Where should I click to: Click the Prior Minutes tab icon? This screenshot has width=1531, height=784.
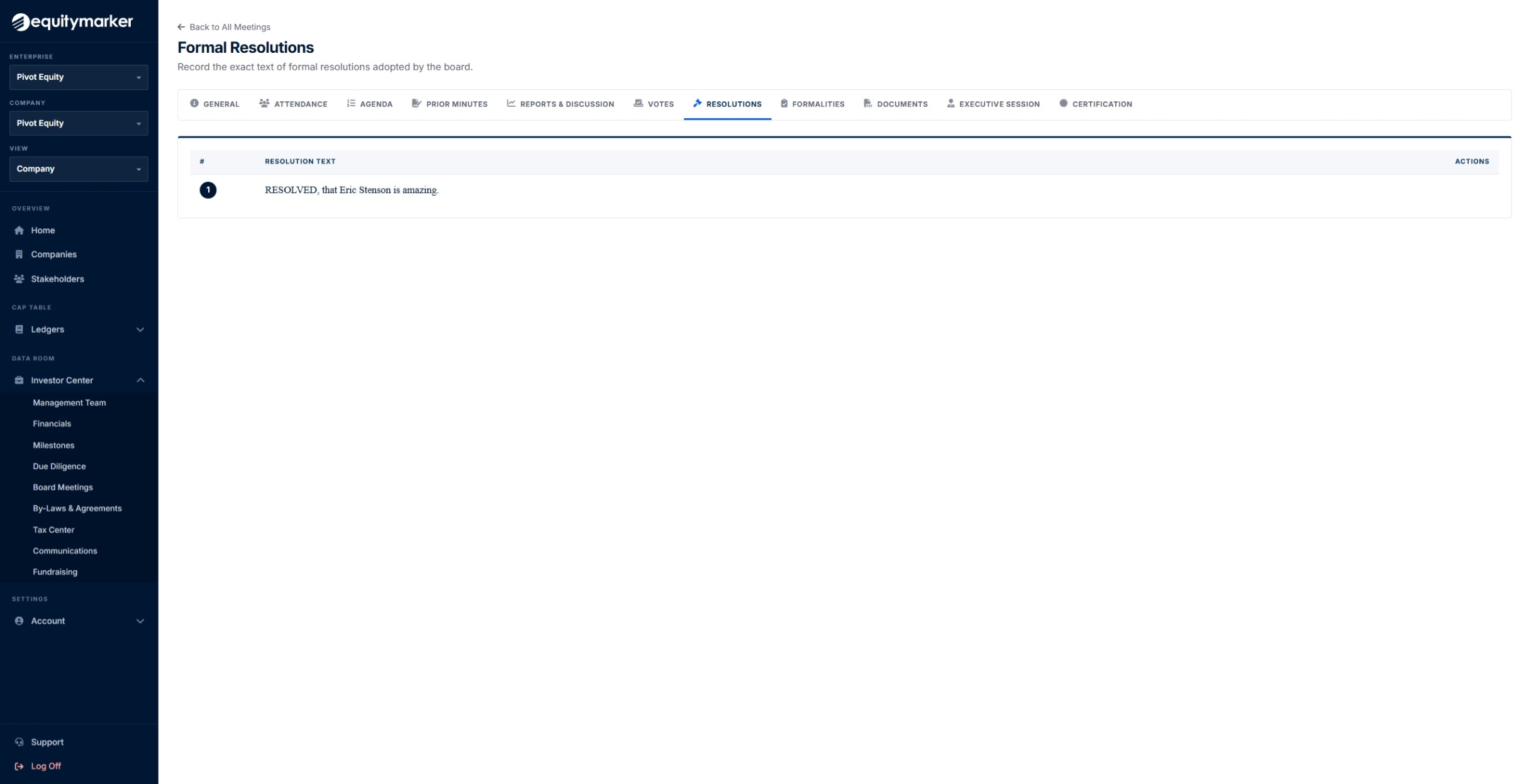coord(416,103)
